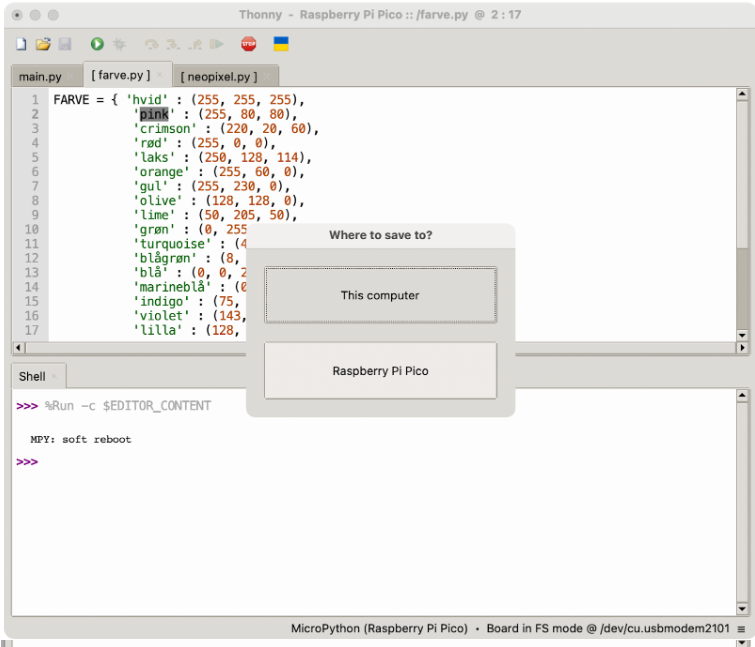Run current script with green play icon
The height and width of the screenshot is (647, 755).
(97, 44)
